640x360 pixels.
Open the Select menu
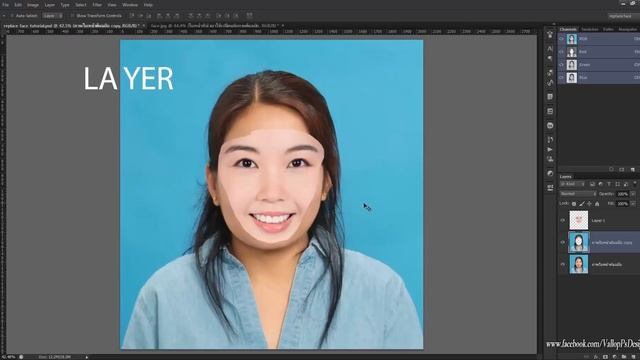(x=81, y=5)
